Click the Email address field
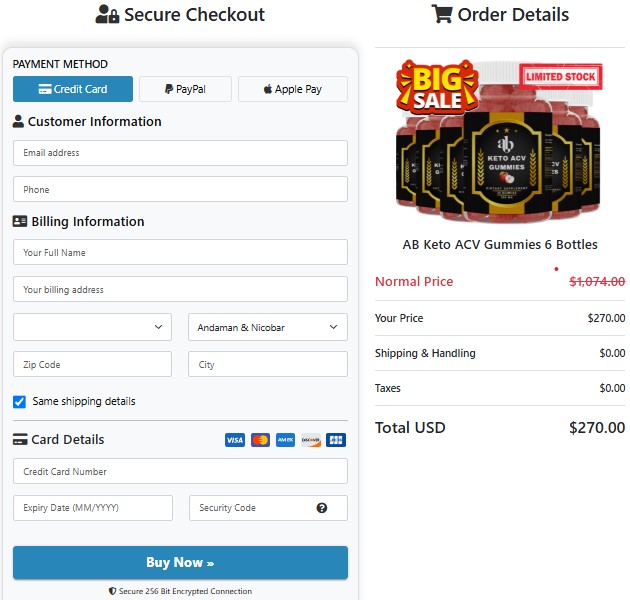This screenshot has width=630, height=600. 180,153
